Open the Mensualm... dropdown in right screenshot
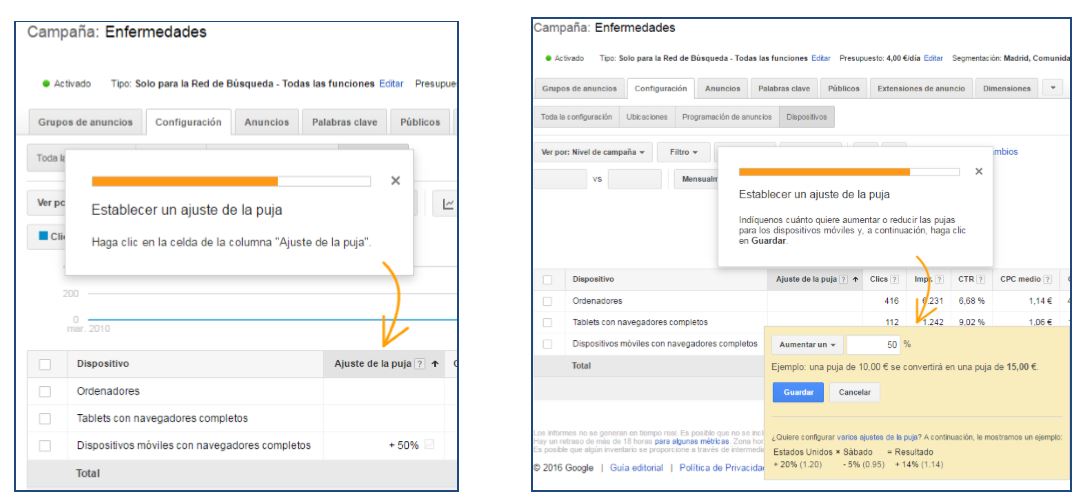The height and width of the screenshot is (498, 1080). [696, 179]
